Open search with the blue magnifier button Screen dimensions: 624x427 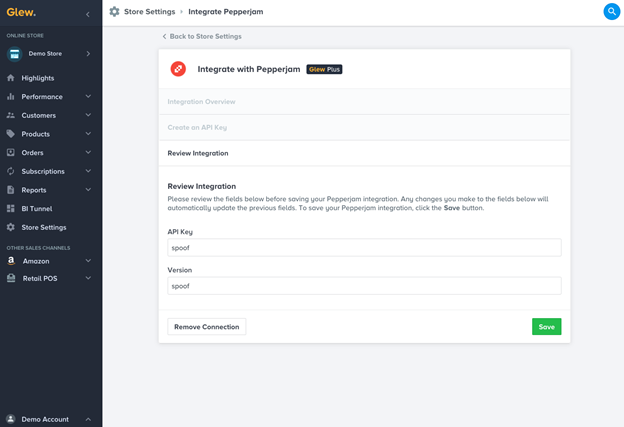tap(612, 12)
